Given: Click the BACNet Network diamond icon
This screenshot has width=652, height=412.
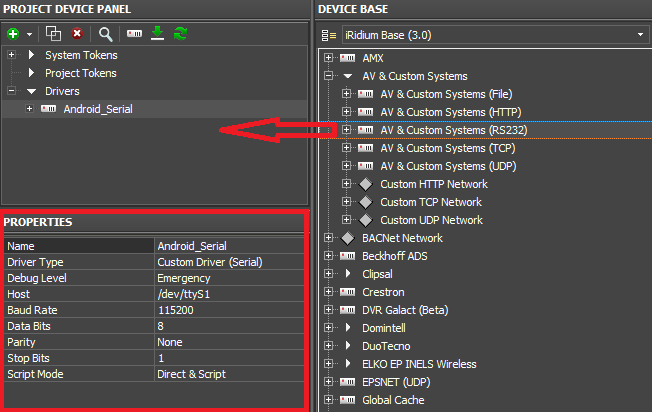Looking at the screenshot, I should point(348,238).
